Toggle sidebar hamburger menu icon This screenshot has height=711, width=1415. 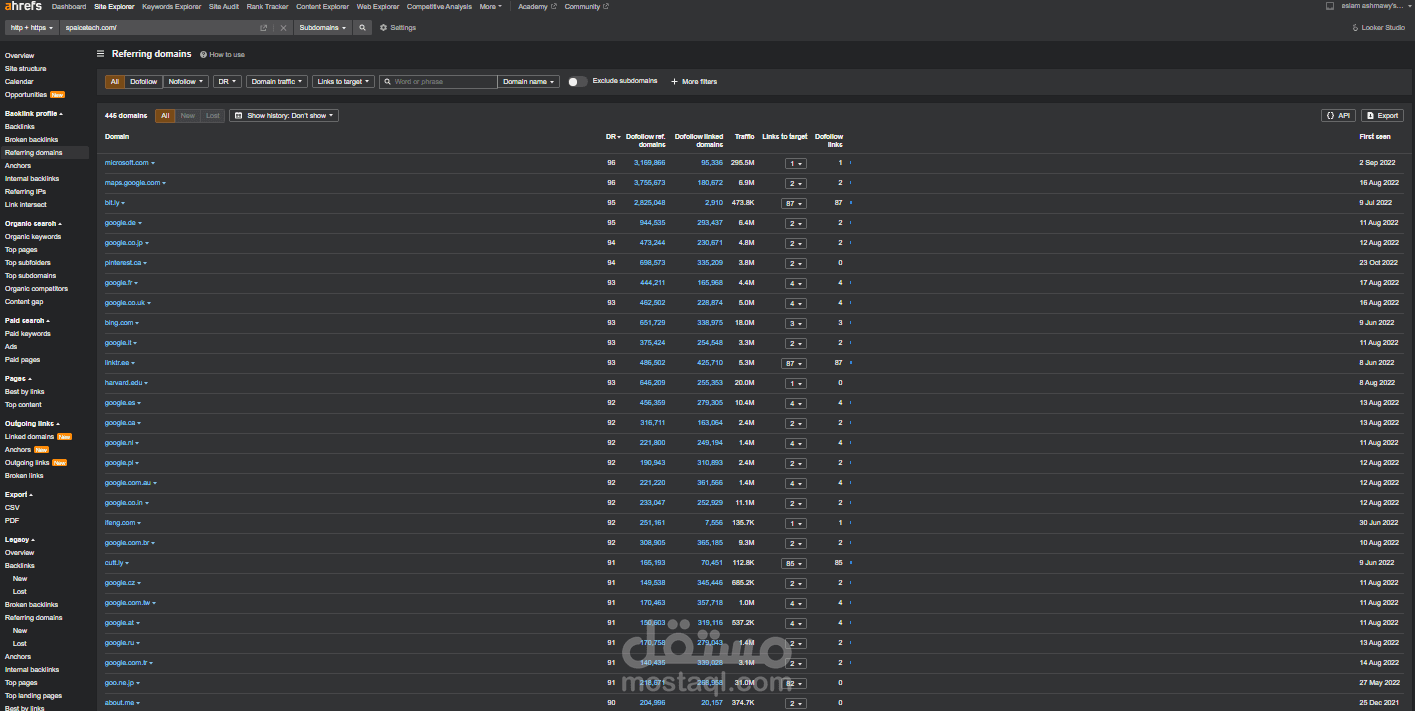[x=100, y=54]
